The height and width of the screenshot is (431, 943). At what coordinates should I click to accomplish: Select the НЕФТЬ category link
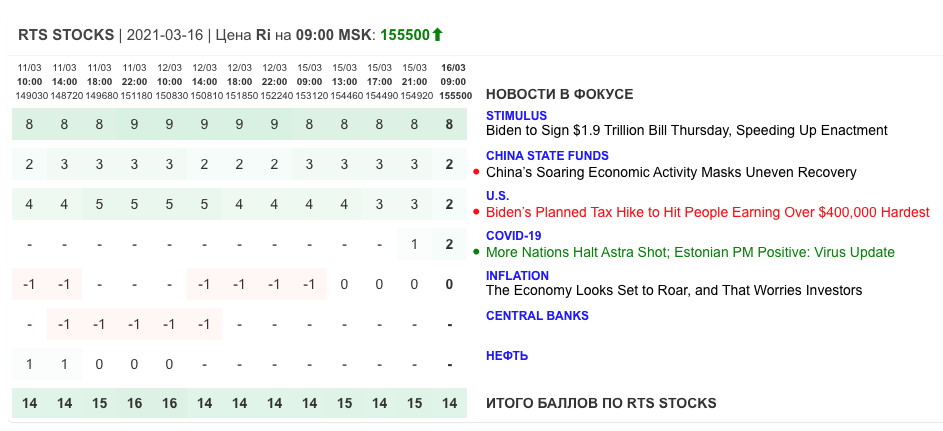click(x=507, y=356)
